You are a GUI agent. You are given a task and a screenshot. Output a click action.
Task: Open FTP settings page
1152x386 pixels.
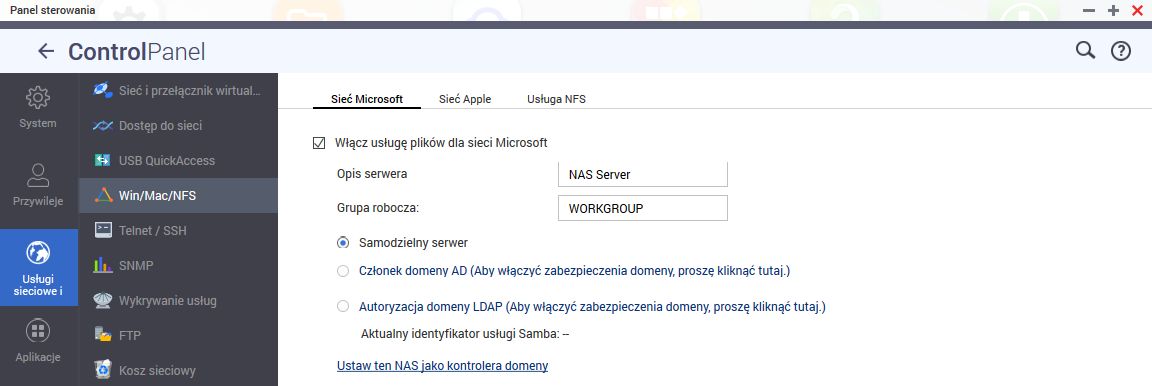179,335
